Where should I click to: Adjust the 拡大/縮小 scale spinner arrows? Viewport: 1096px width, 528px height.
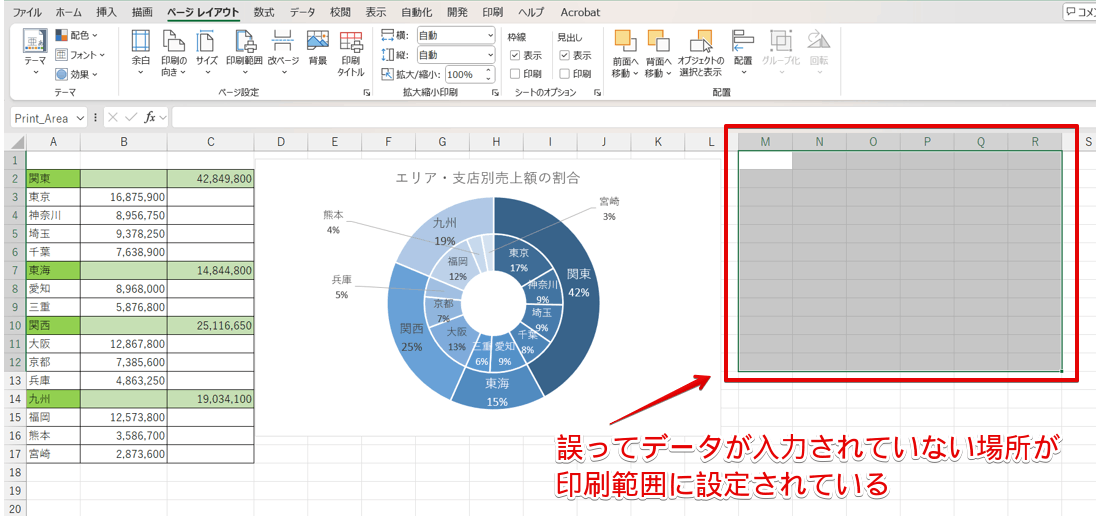489,74
